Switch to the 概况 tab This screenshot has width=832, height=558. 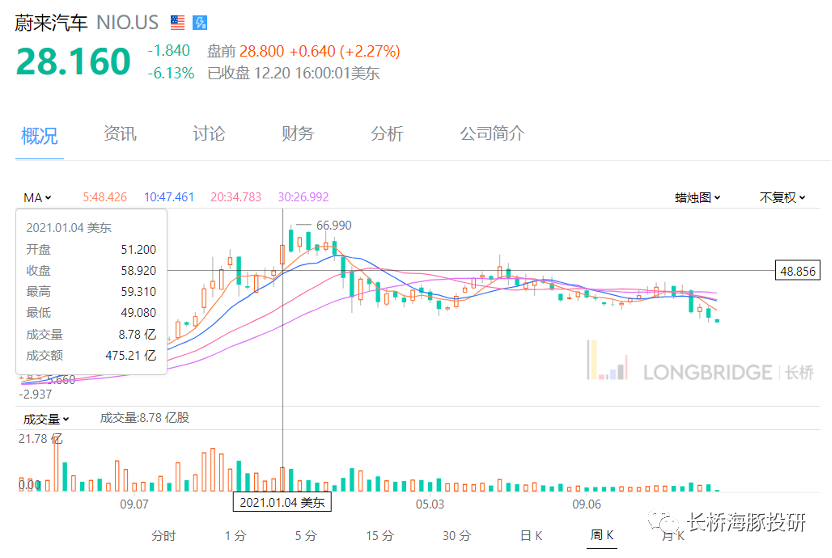point(39,136)
